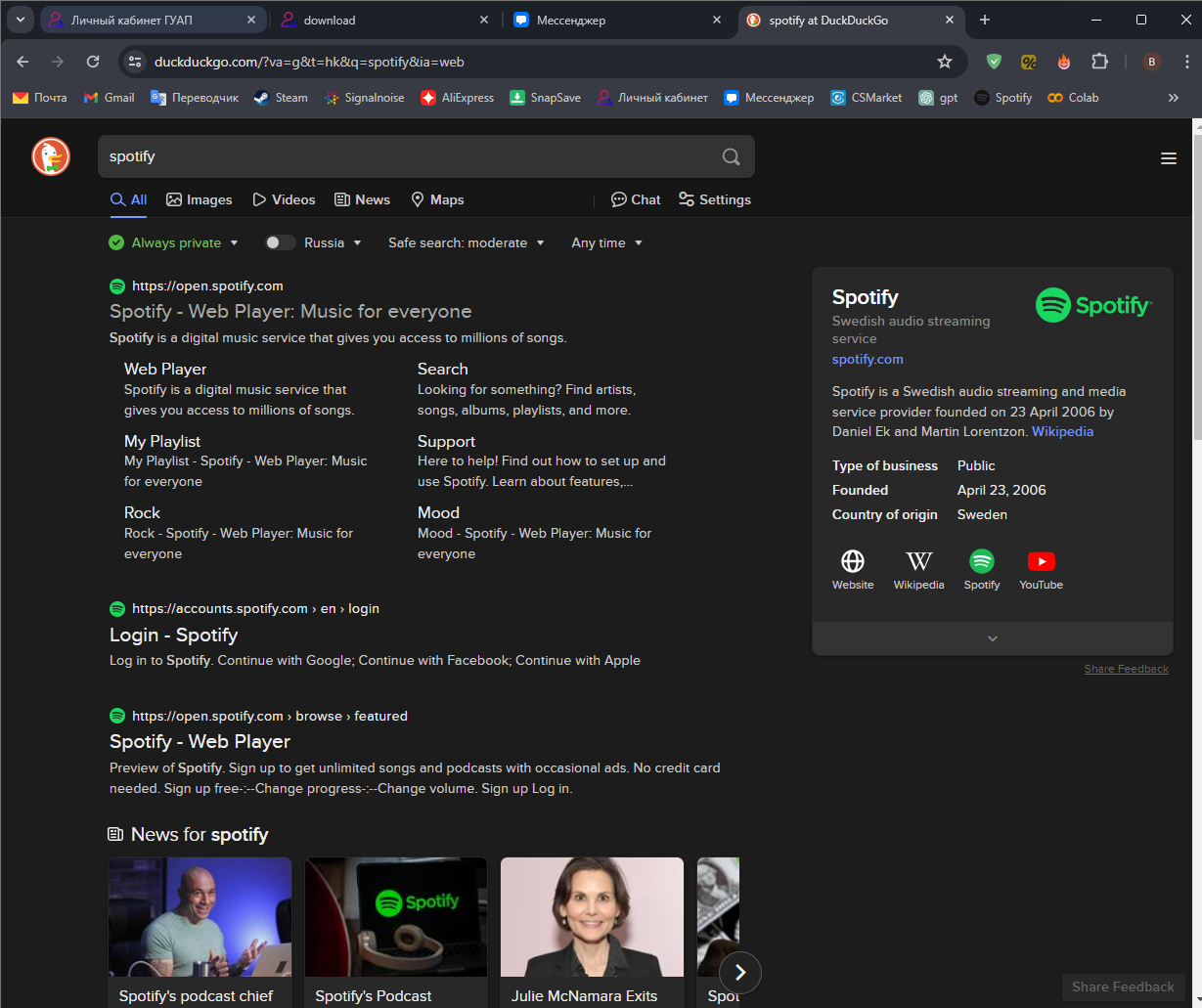The height and width of the screenshot is (1008, 1202).
Task: Open the Gmail bookmark
Action: coord(110,98)
